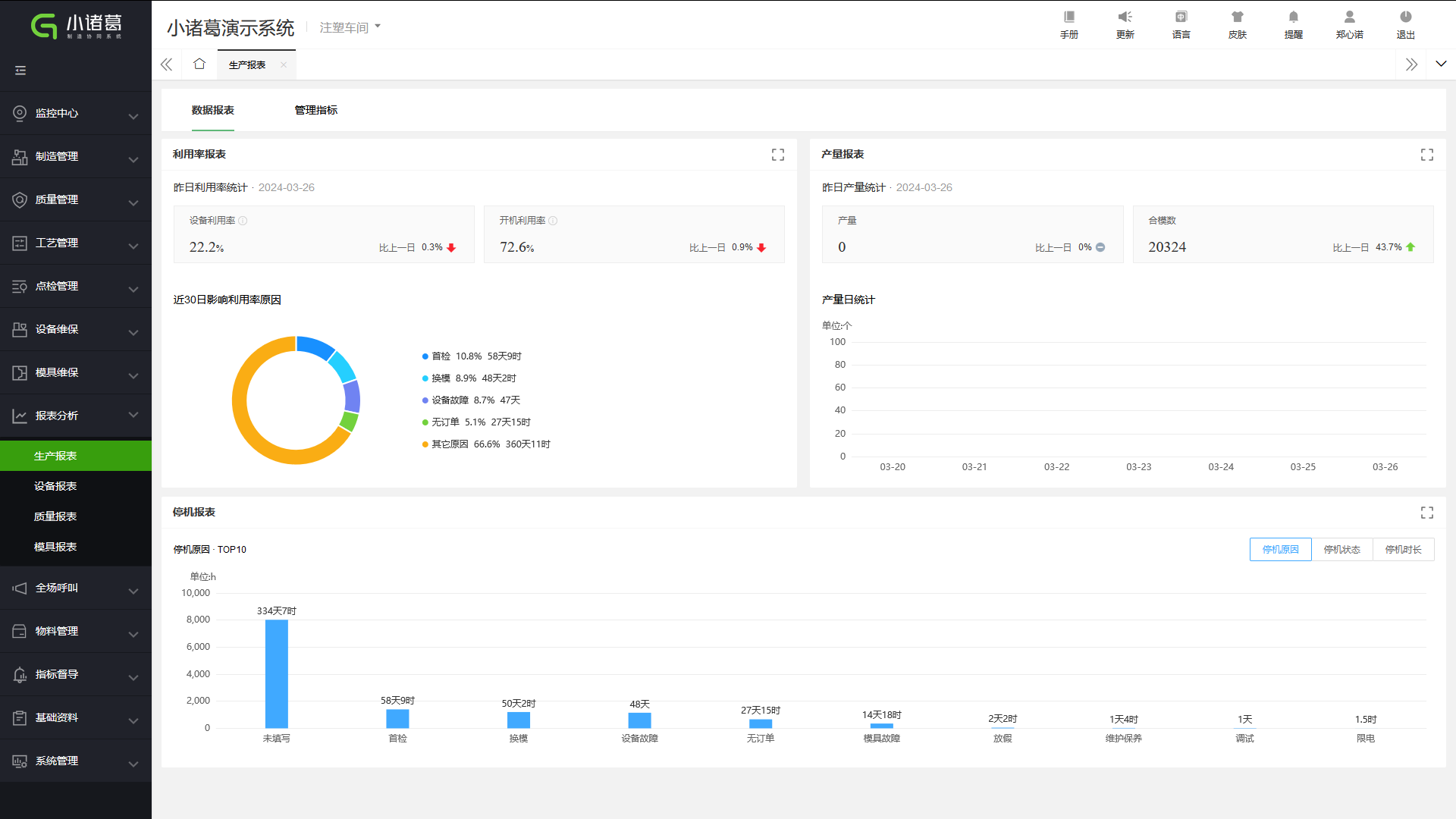
Task: Open the 提醒 bell notification icon
Action: pos(1293,17)
